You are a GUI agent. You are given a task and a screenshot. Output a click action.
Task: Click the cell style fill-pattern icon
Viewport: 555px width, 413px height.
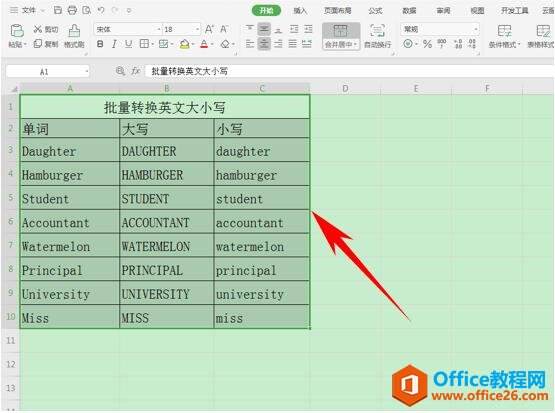click(x=164, y=44)
